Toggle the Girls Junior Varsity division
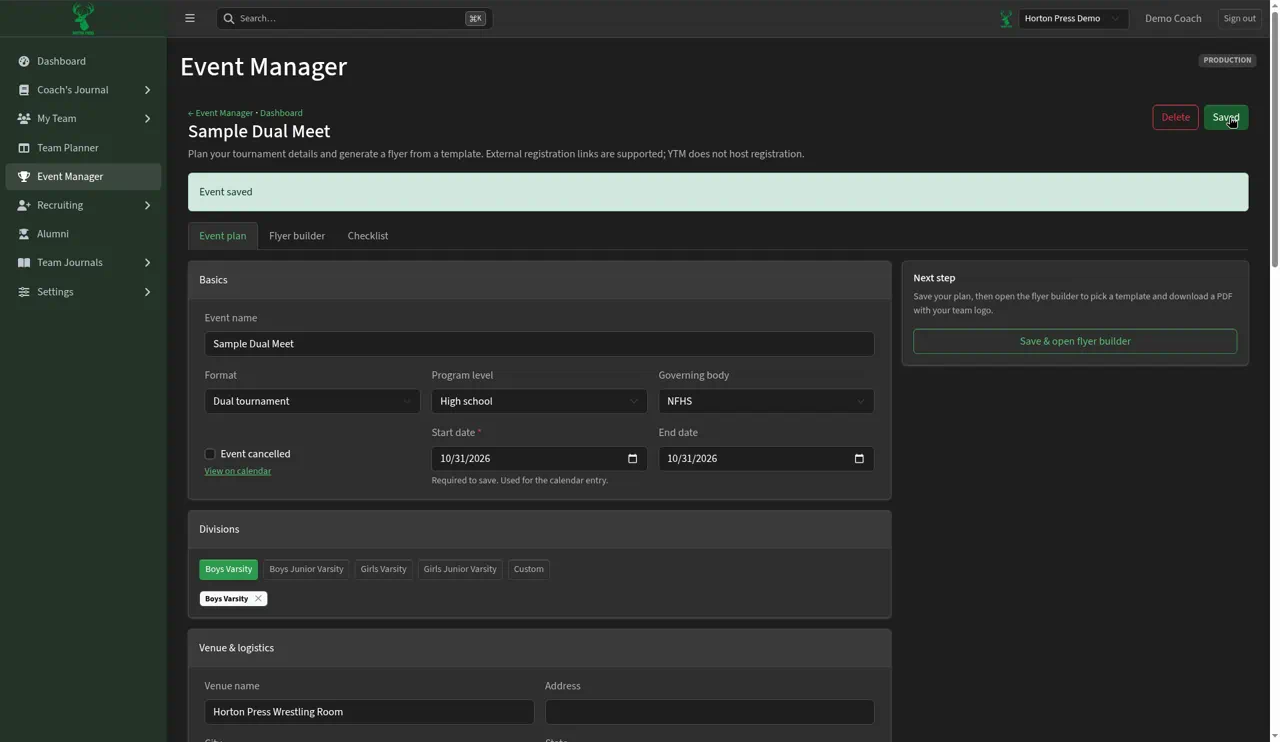Image resolution: width=1280 pixels, height=742 pixels. (460, 569)
